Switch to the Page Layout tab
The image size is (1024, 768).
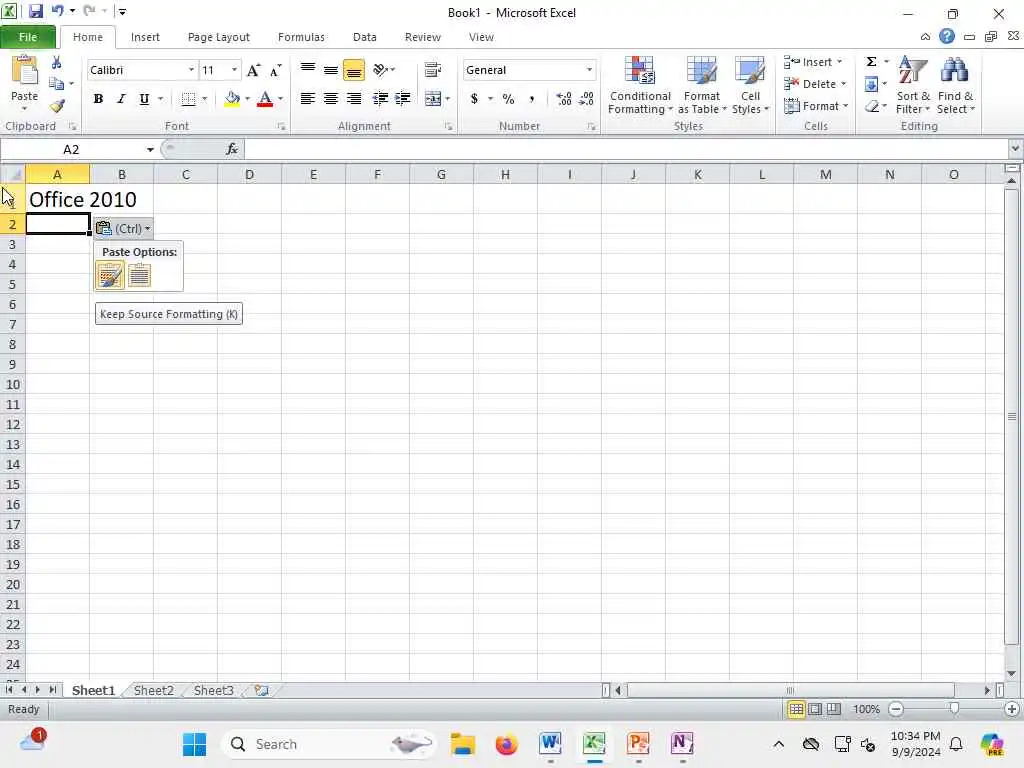219,37
